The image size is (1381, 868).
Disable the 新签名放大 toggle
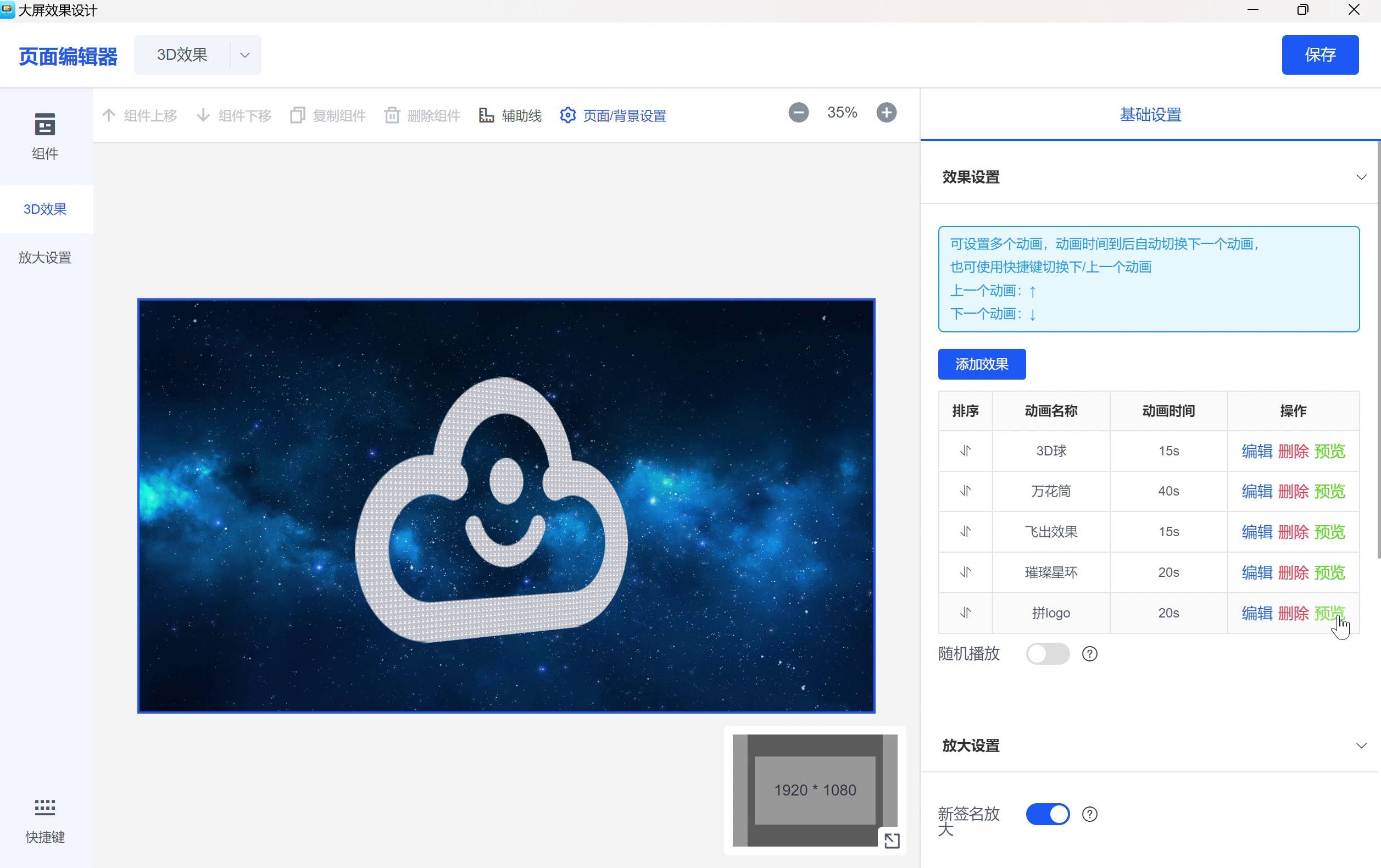[x=1047, y=814]
